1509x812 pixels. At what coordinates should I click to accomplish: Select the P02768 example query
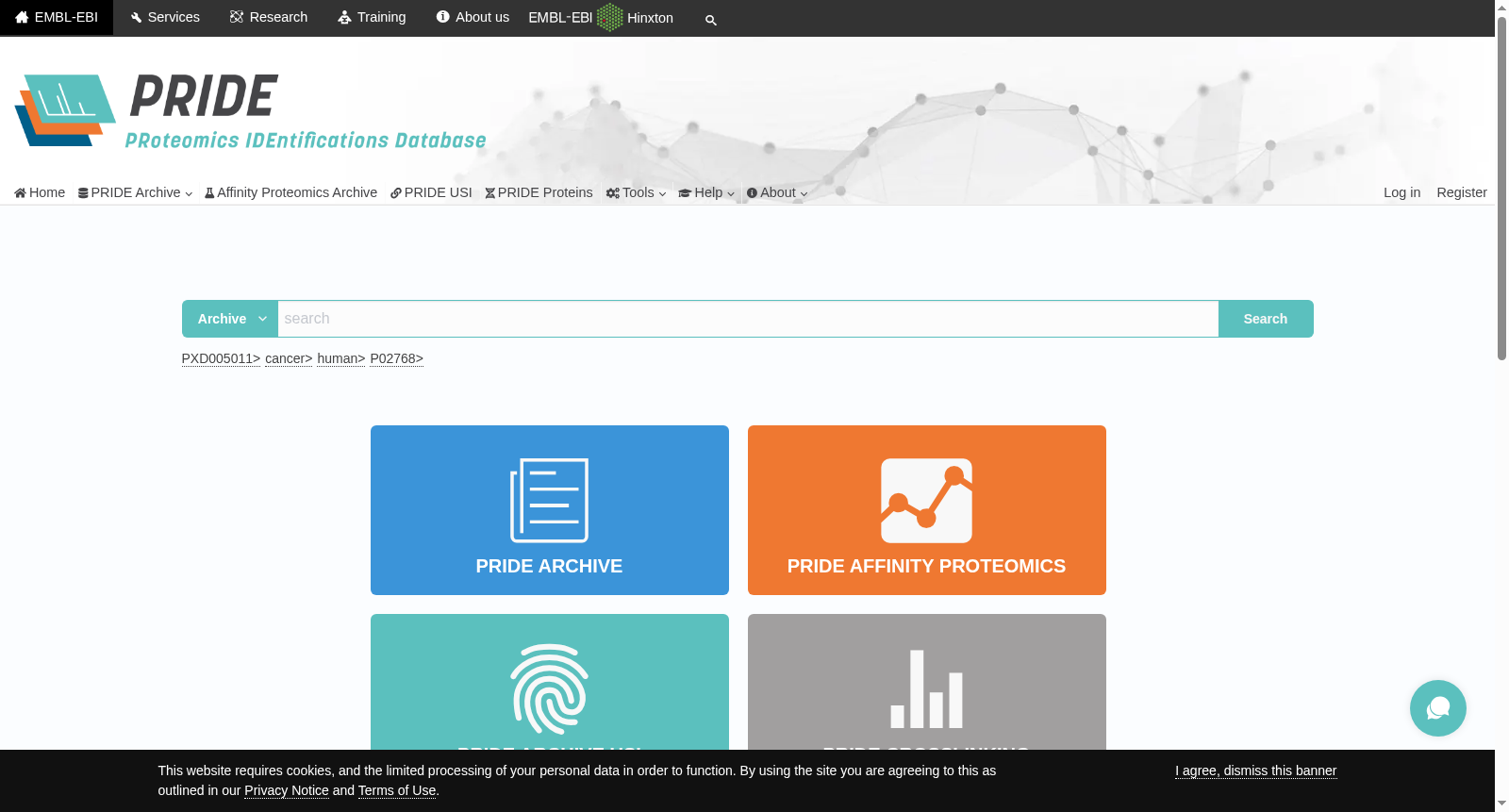(397, 358)
